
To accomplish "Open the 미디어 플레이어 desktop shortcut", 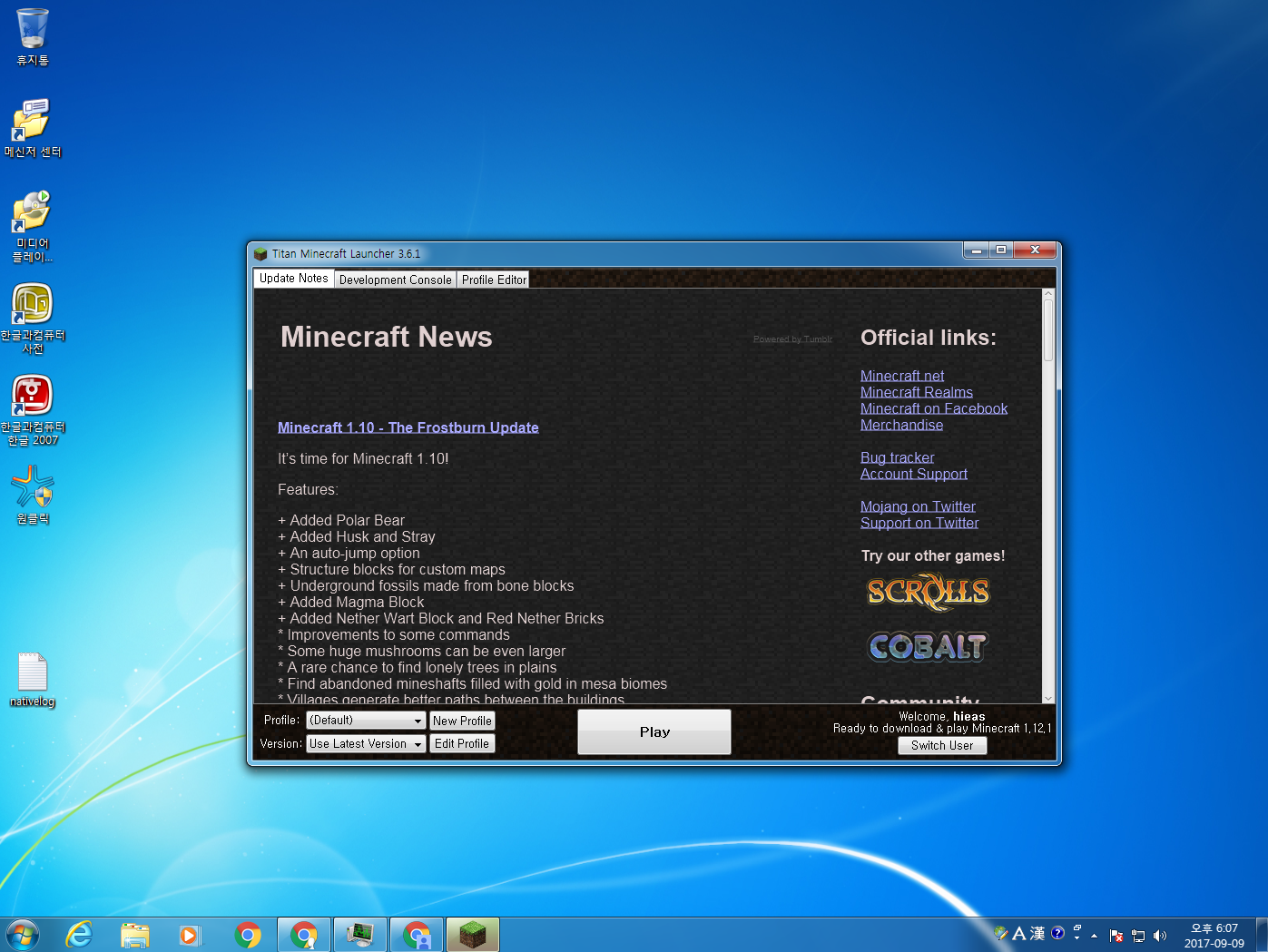I will (x=32, y=226).
